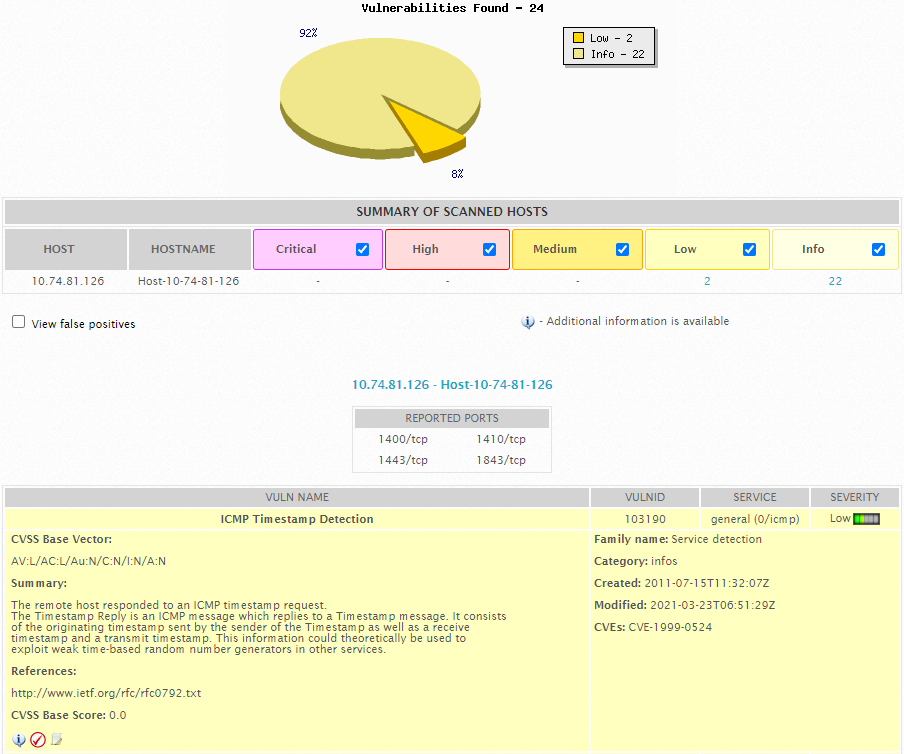Viewport: 904px width, 754px height.
Task: Mark vulnerability as false positive red check icon
Action: click(x=38, y=740)
